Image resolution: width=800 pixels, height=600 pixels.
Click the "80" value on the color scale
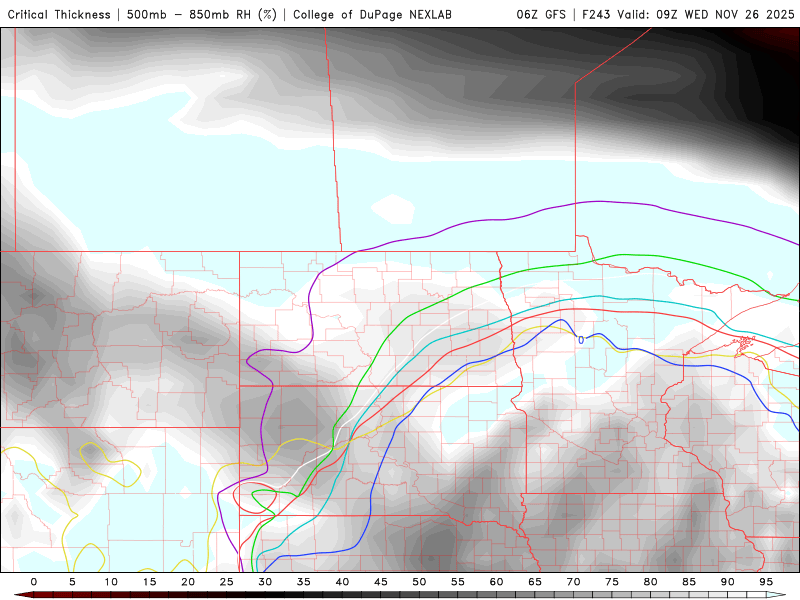(651, 582)
